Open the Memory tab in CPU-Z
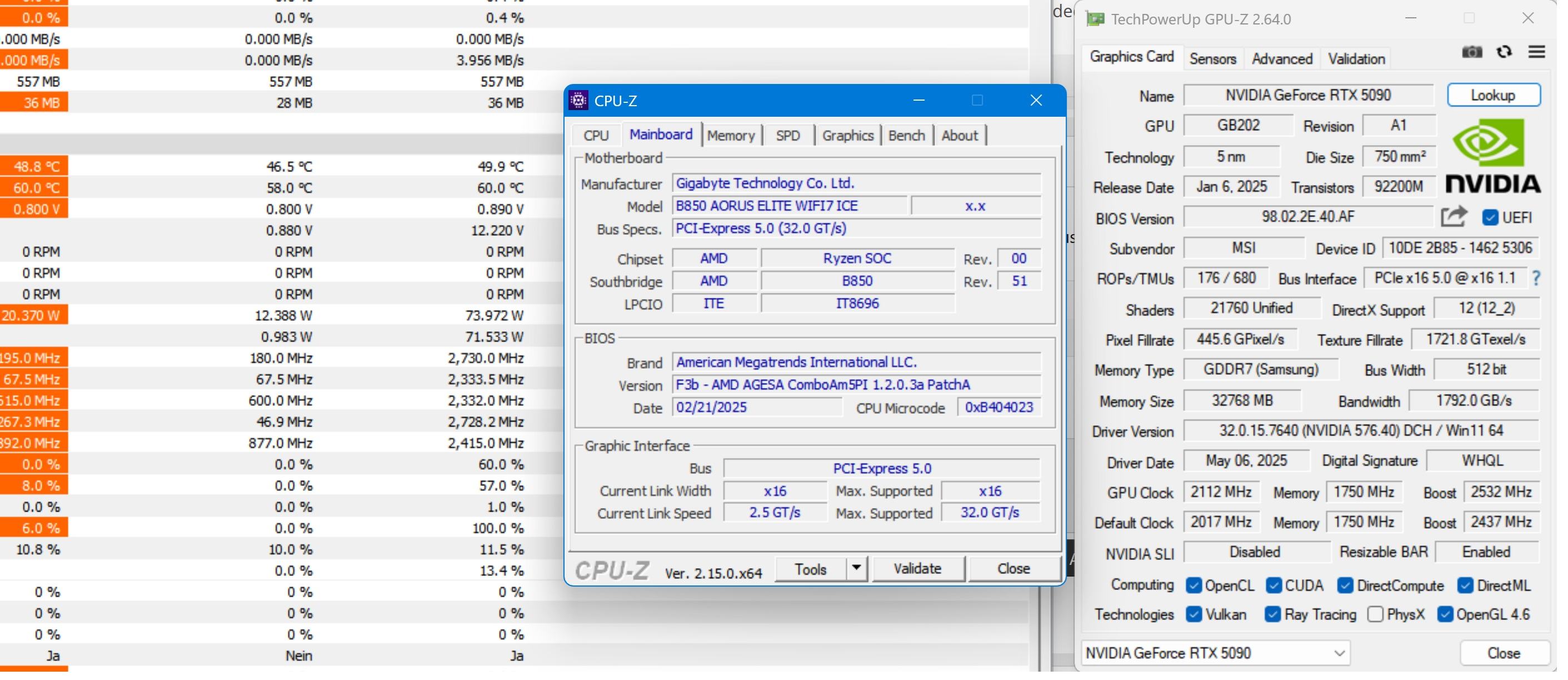The image size is (1568, 680). point(731,135)
